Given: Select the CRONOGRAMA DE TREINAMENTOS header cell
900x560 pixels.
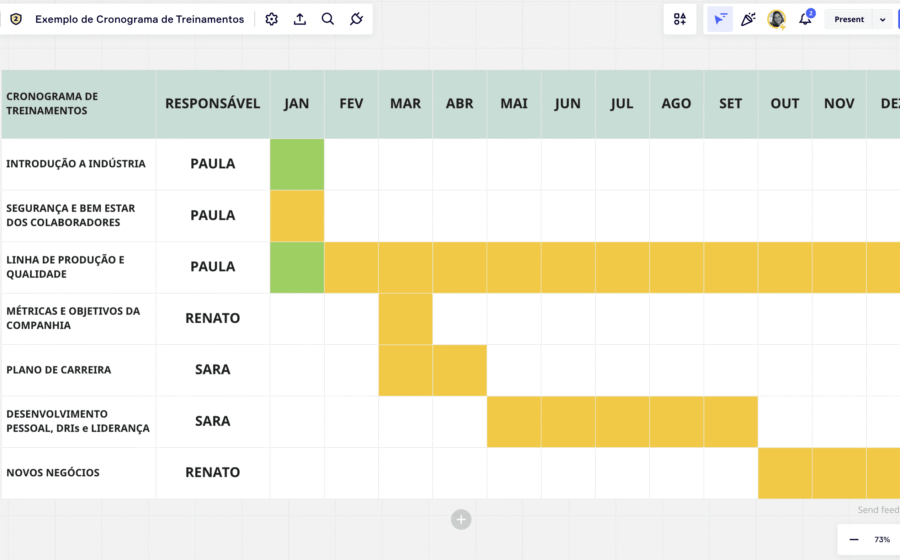Looking at the screenshot, I should click(78, 104).
